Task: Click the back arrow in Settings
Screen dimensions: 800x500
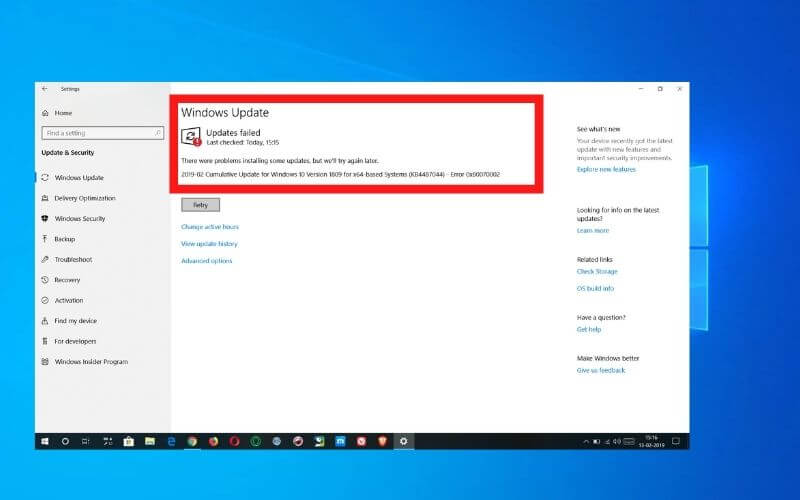Action: [44, 89]
